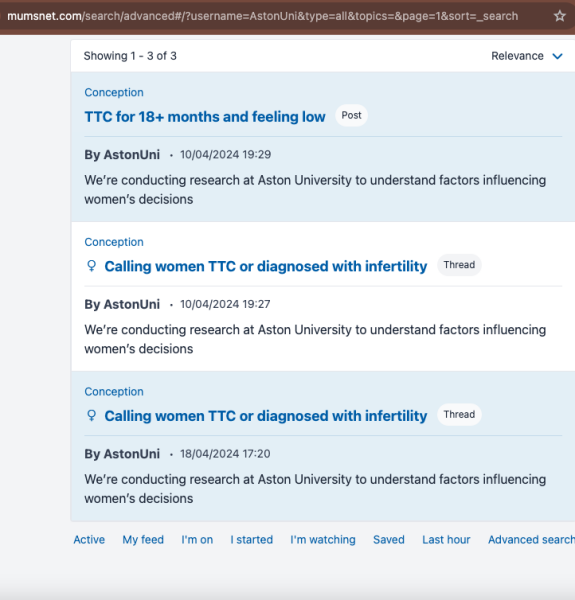
Task: Click the chevron next to Relevance
Action: [x=557, y=56]
